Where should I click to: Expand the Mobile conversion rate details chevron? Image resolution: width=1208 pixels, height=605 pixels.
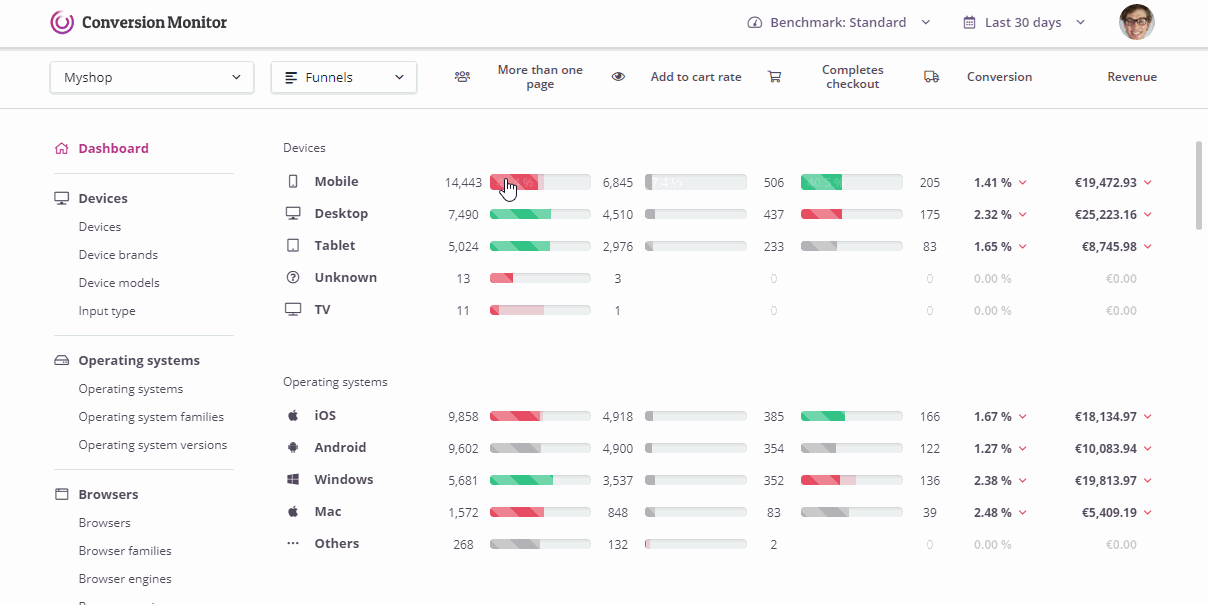pyautogui.click(x=1022, y=183)
